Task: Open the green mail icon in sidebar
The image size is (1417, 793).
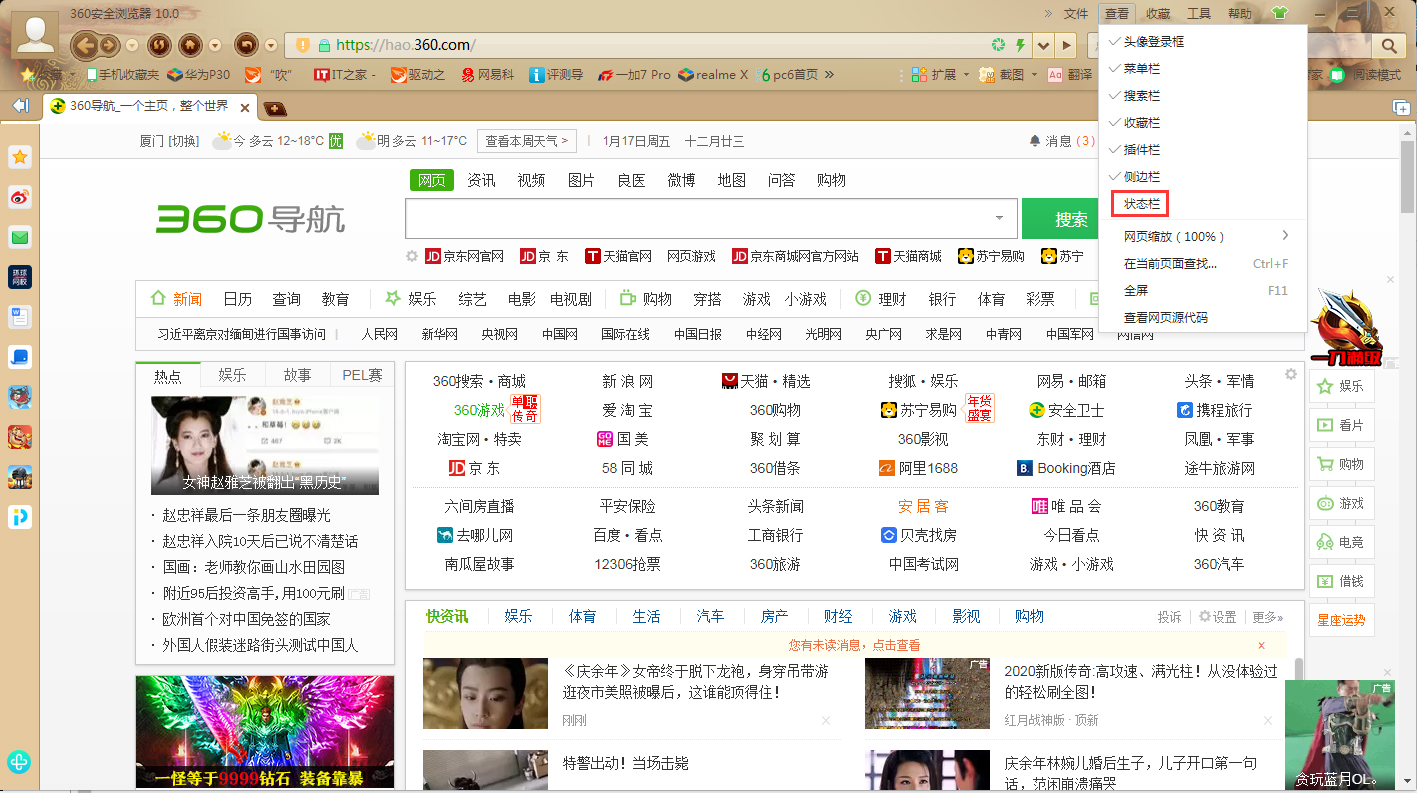Action: (20, 237)
